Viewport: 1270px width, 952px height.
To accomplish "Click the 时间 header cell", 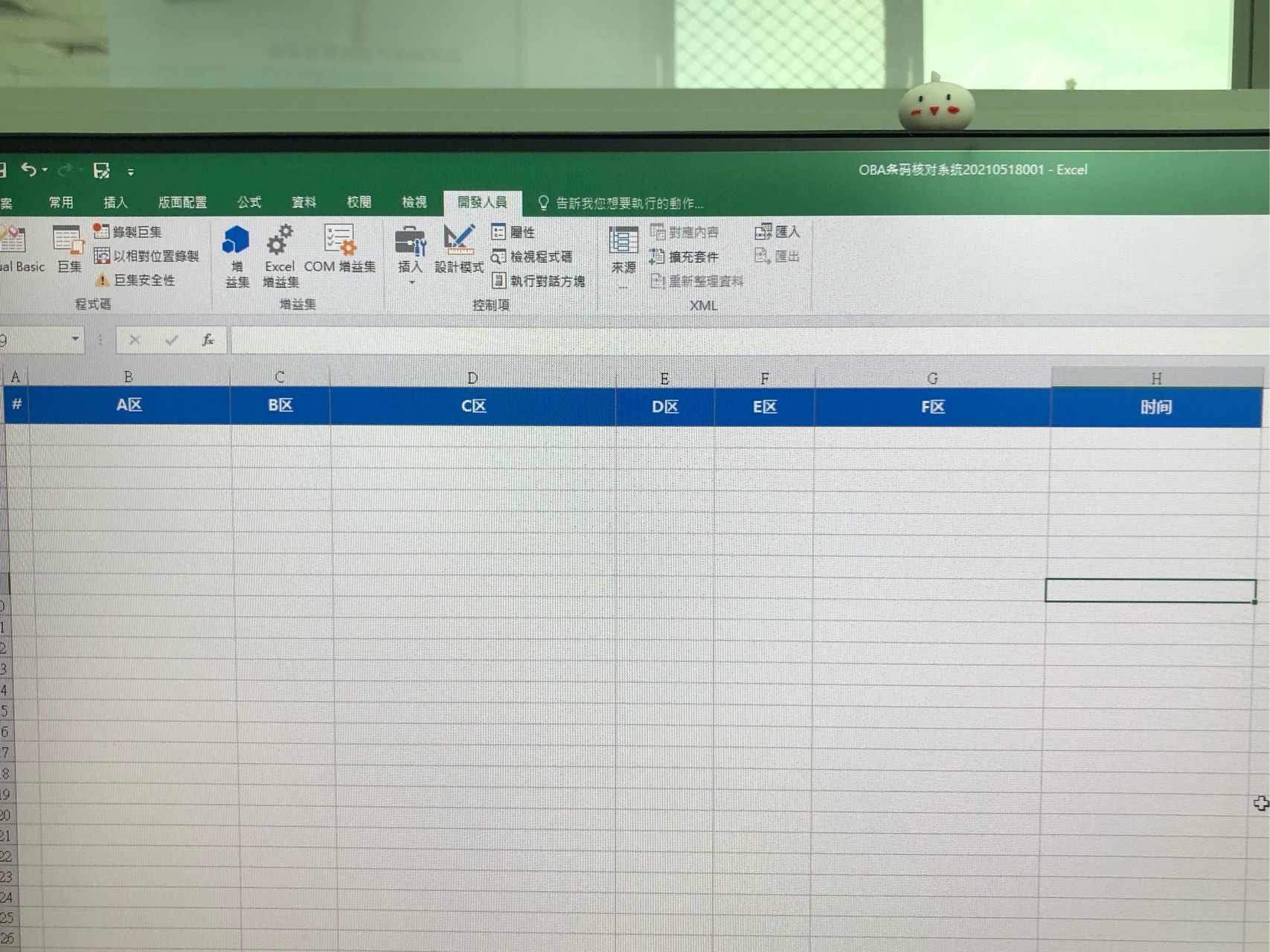I will click(1156, 408).
